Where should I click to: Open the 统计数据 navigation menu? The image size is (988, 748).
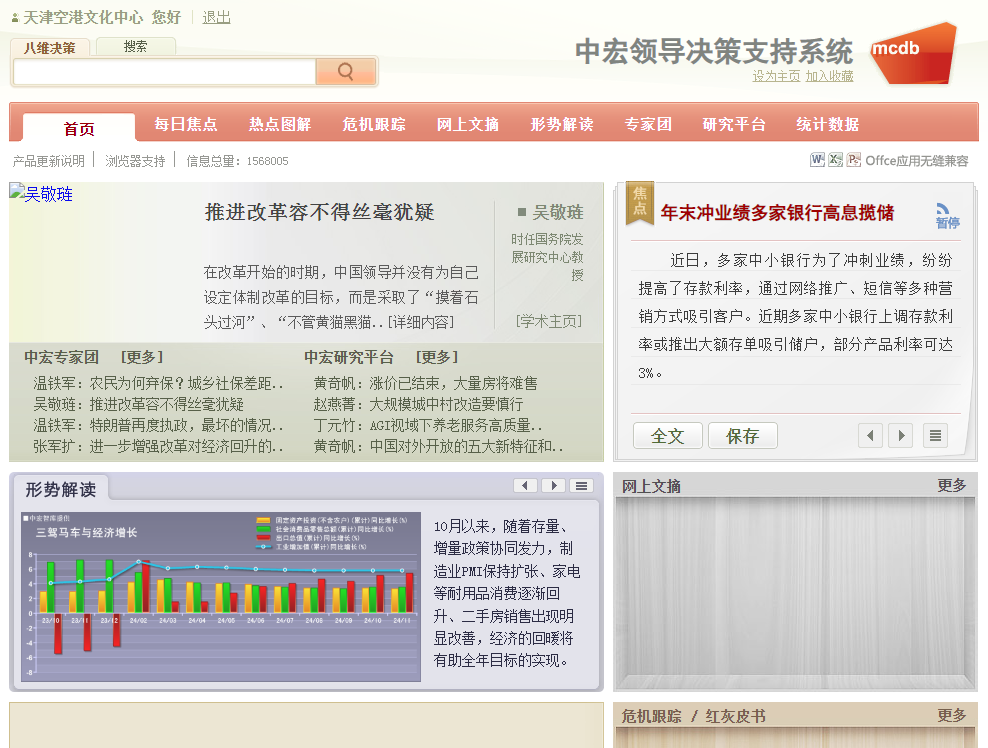tap(827, 125)
